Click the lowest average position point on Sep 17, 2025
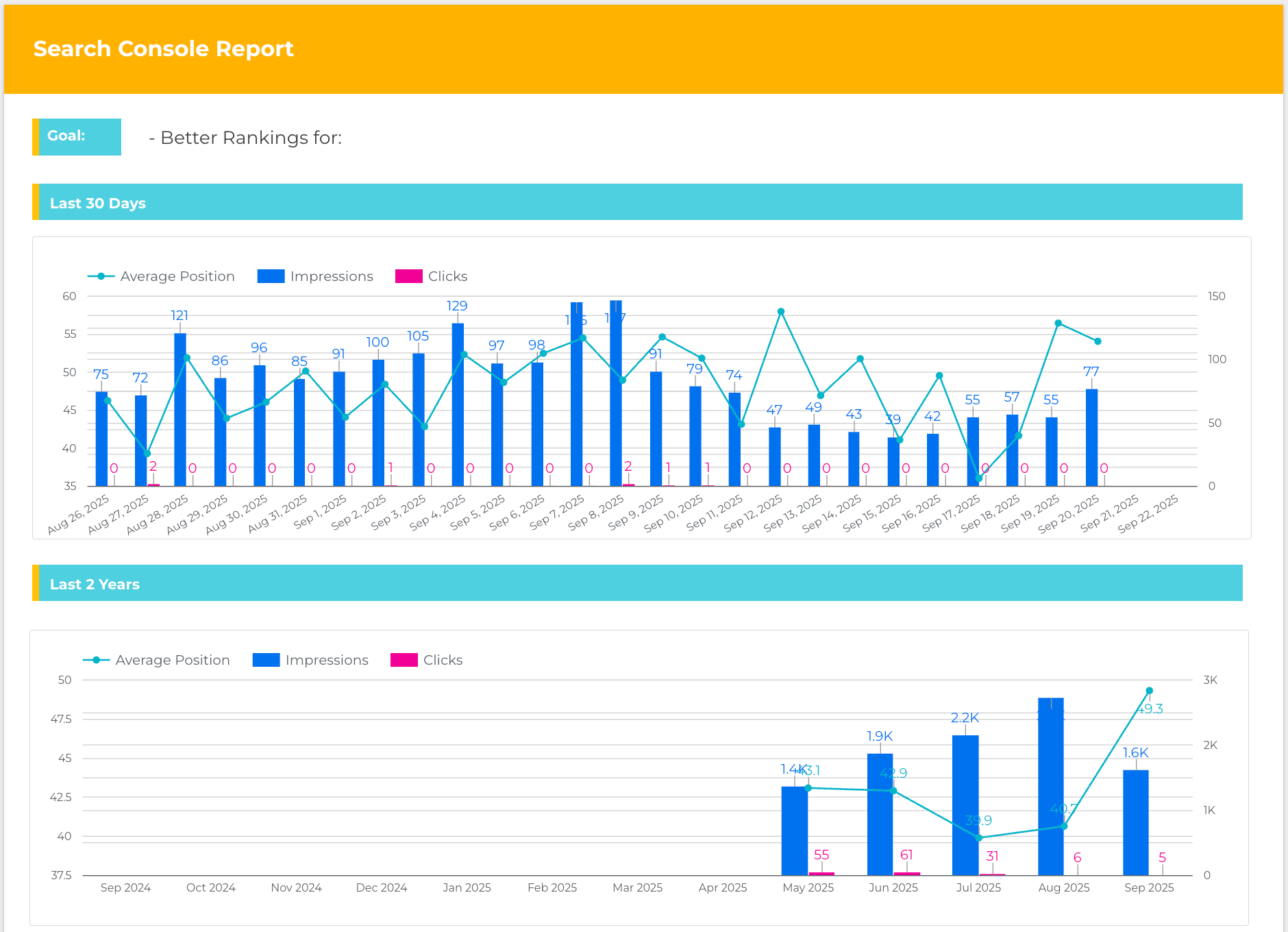The width and height of the screenshot is (1288, 932). (979, 478)
